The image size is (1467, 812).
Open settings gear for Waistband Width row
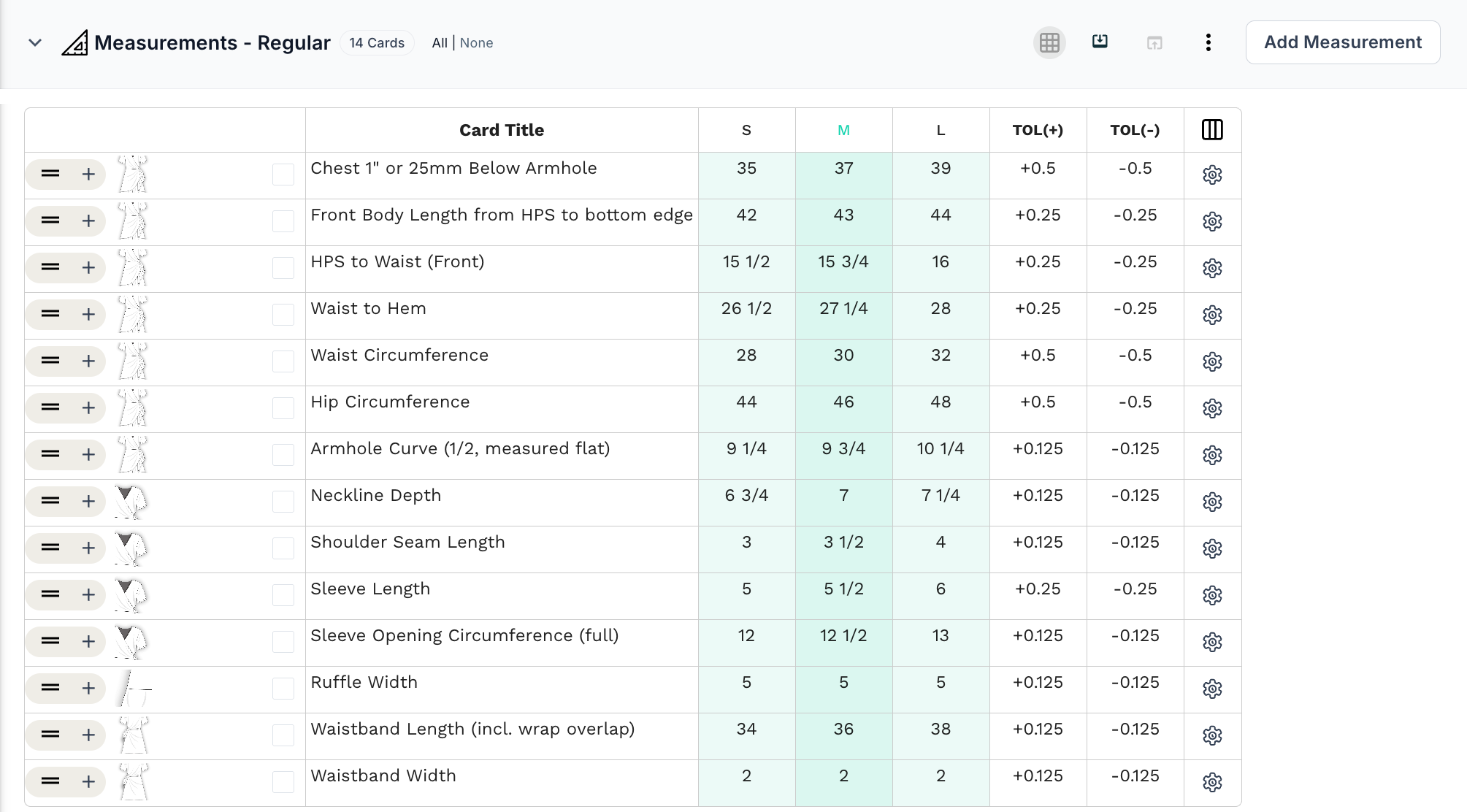[x=1212, y=782]
